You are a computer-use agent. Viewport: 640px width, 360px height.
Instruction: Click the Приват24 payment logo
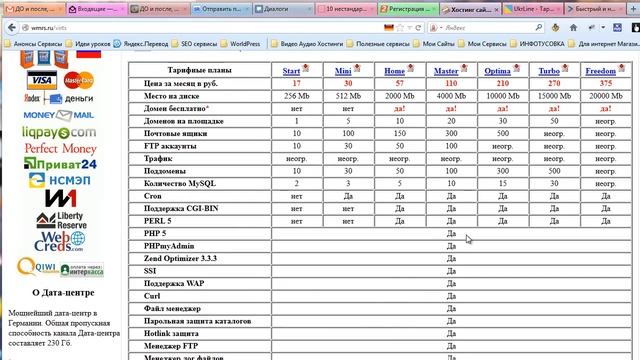pyautogui.click(x=60, y=164)
